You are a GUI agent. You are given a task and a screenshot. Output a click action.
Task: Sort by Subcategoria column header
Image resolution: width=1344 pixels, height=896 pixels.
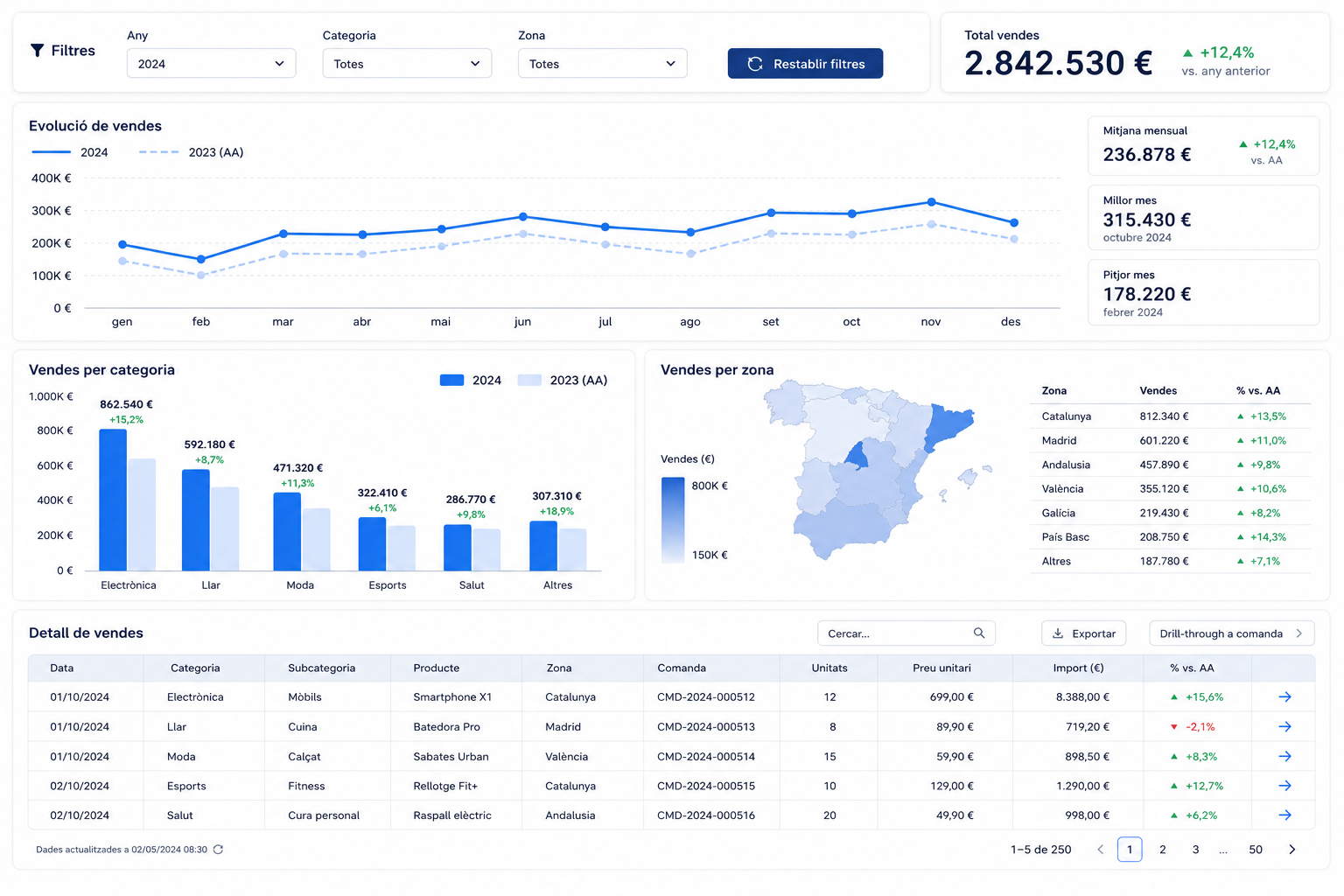click(321, 668)
